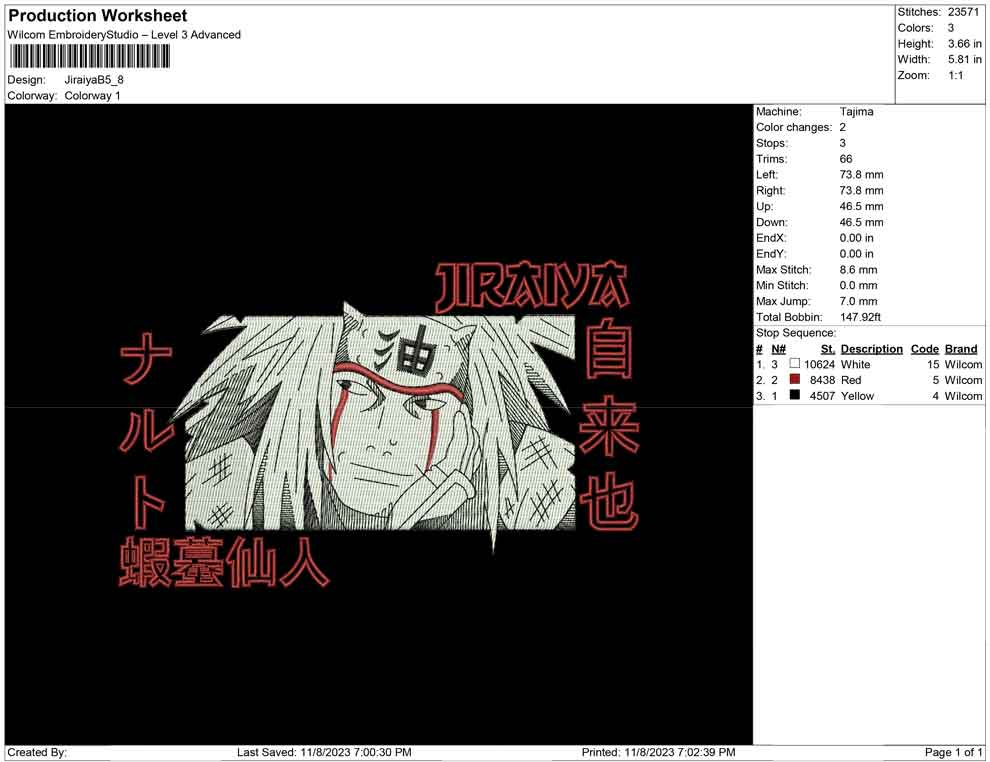
Task: Click the red color swatch in stop sequence
Action: pos(794,379)
